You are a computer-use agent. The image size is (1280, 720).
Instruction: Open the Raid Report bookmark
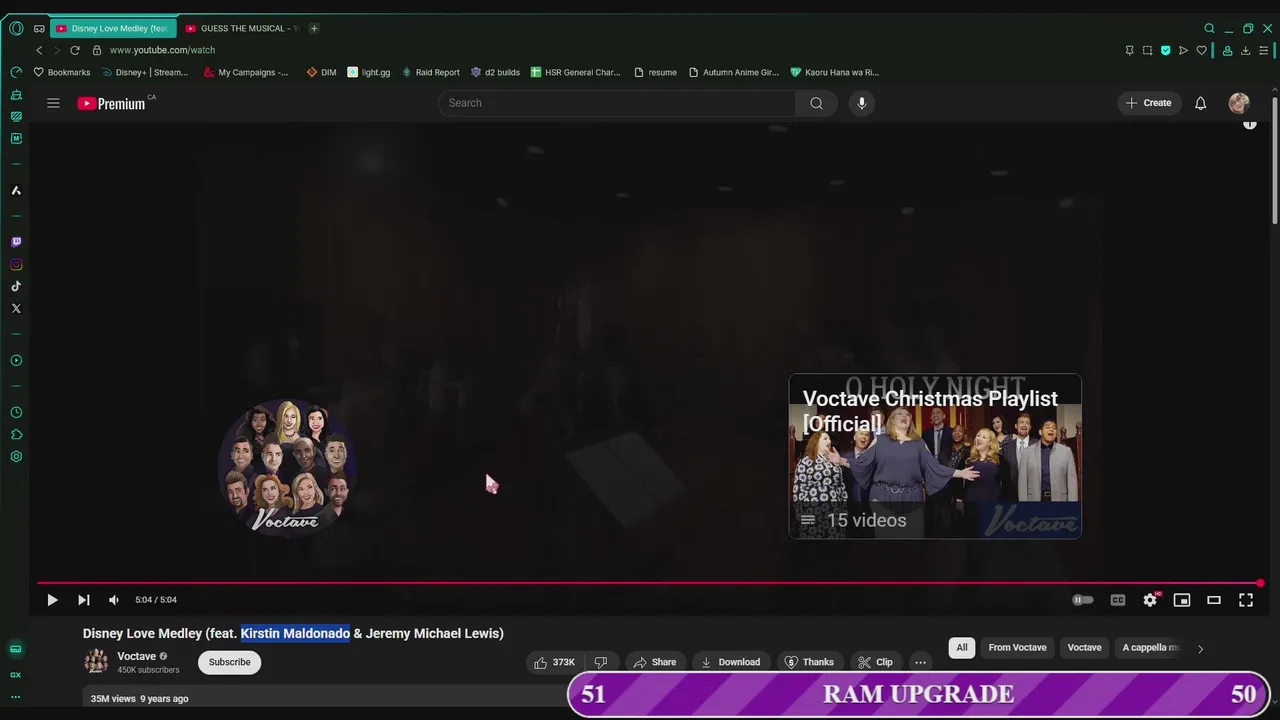pos(431,72)
